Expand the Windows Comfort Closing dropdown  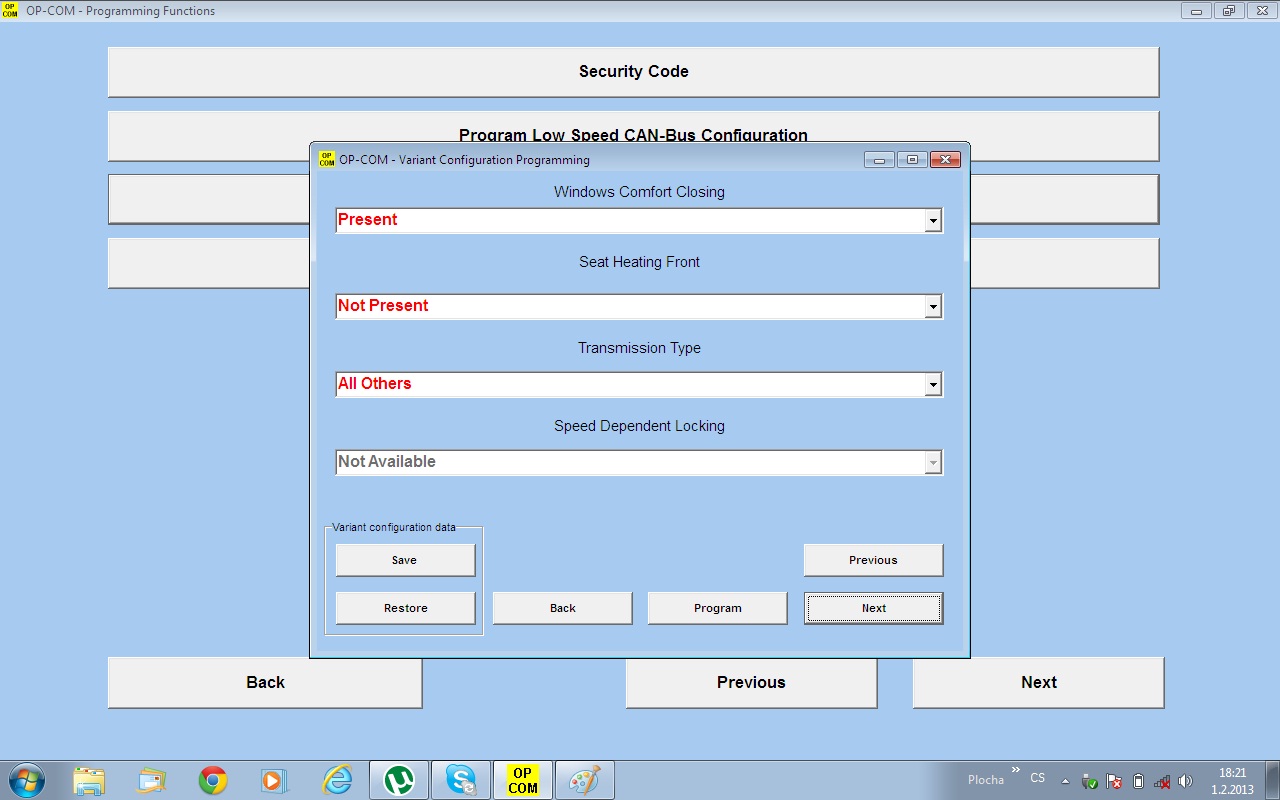tap(933, 221)
